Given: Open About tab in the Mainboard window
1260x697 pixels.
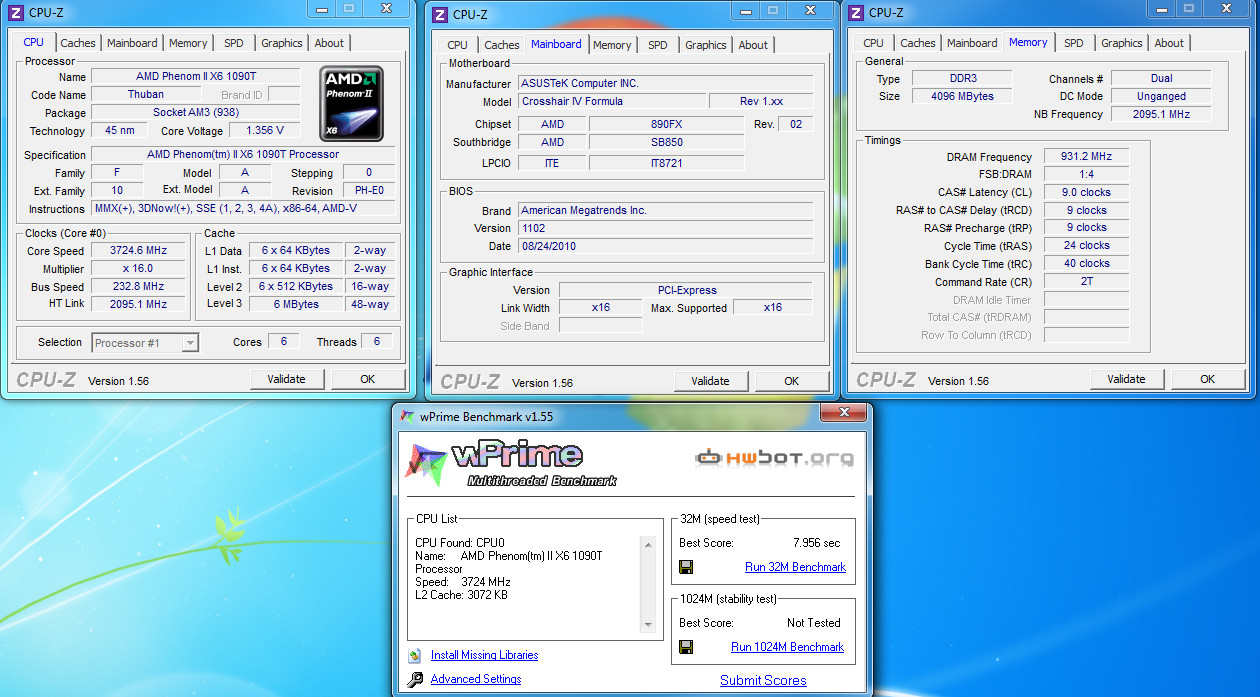Looking at the screenshot, I should [753, 45].
